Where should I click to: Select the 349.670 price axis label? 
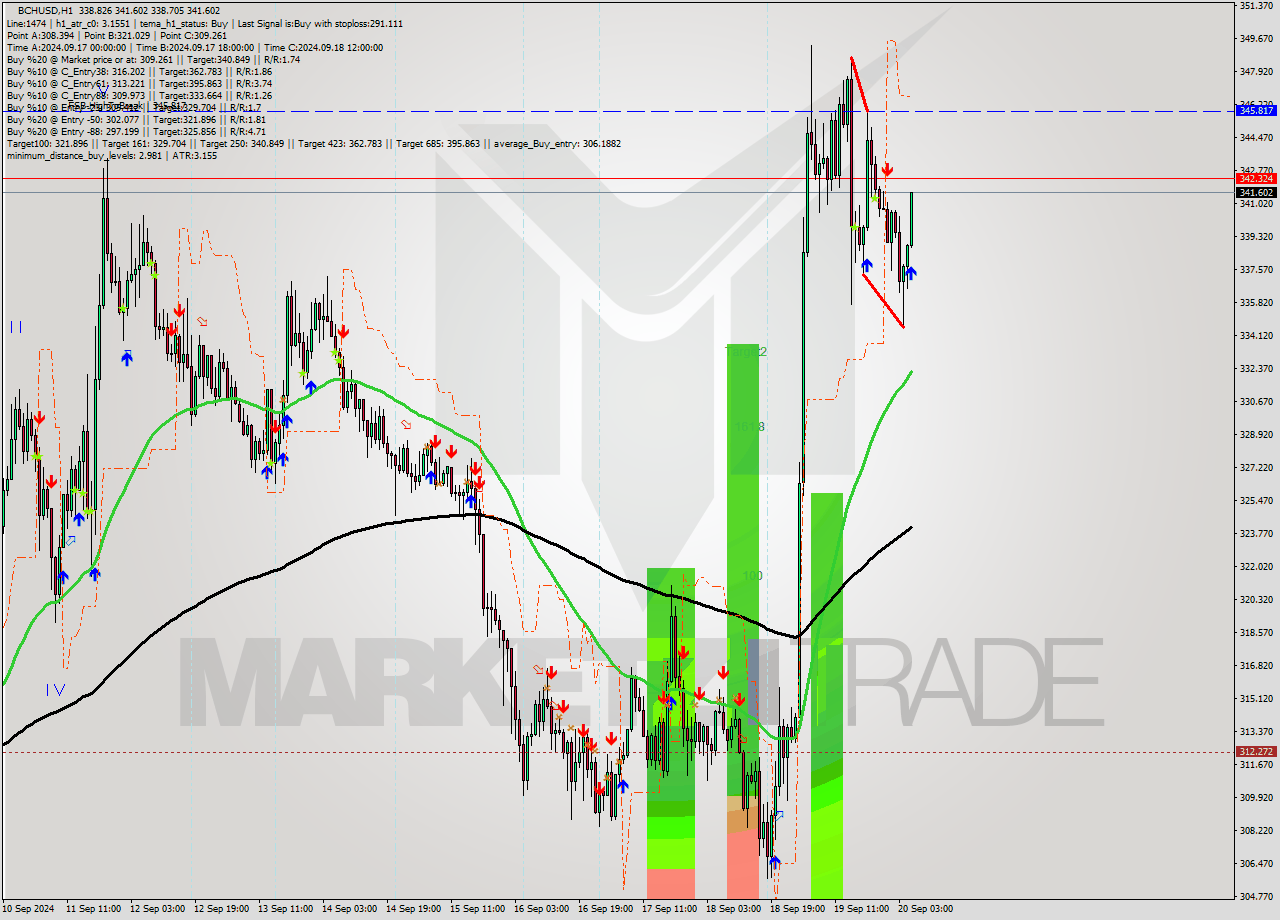(x=1256, y=39)
